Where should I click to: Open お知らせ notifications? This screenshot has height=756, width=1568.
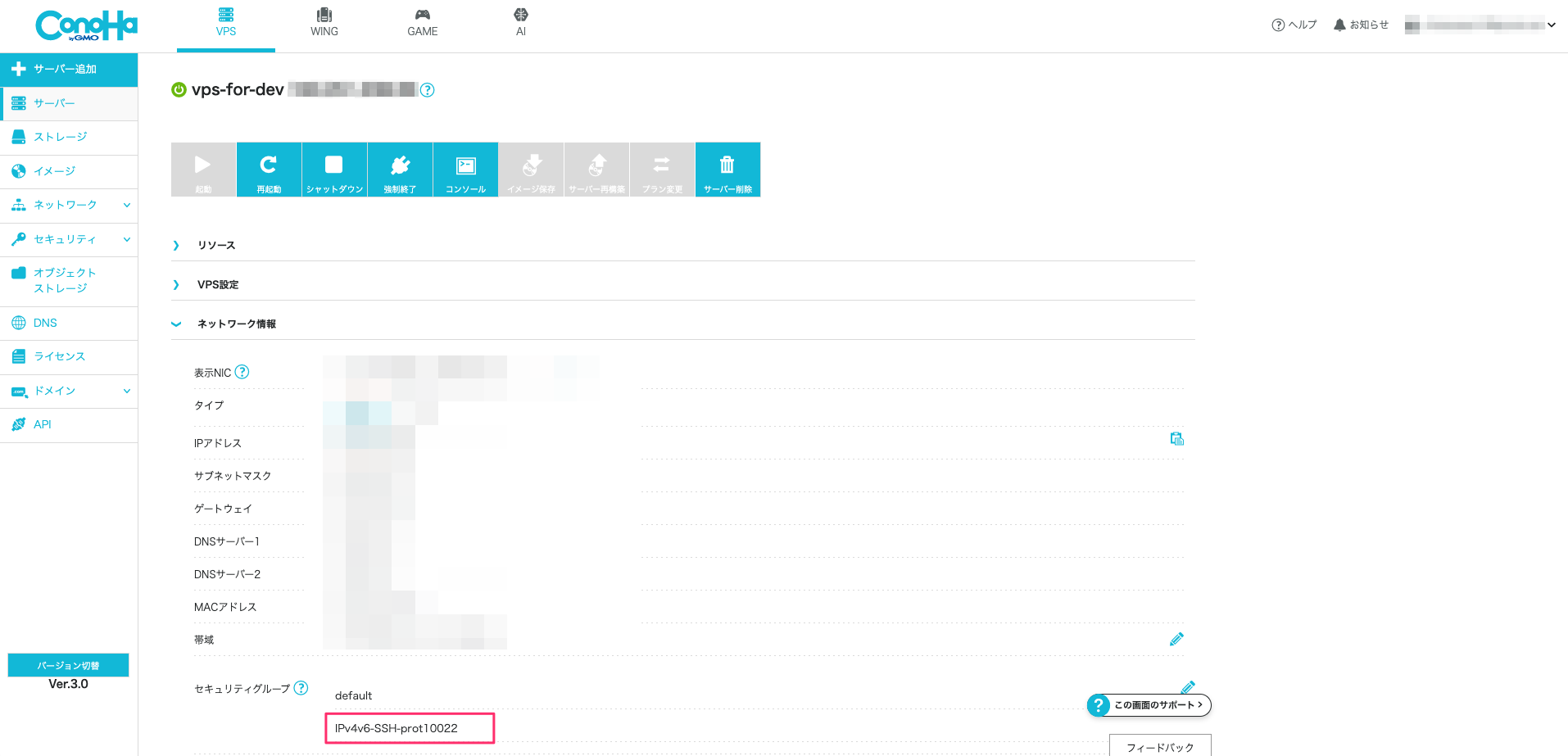click(1361, 25)
